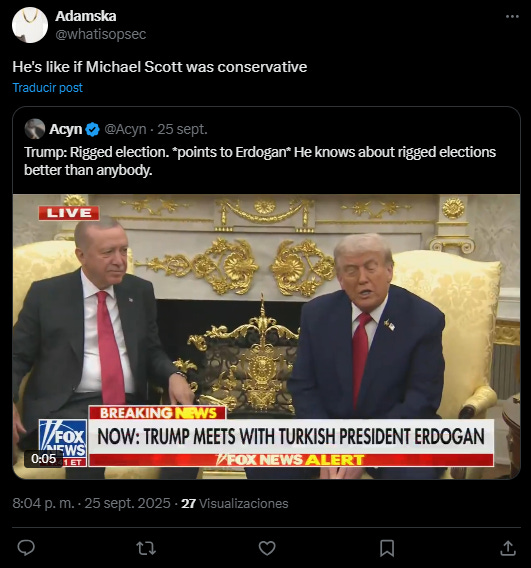Open Adamska's profile avatar
Viewport: 531px width, 568px height.
tap(30, 25)
